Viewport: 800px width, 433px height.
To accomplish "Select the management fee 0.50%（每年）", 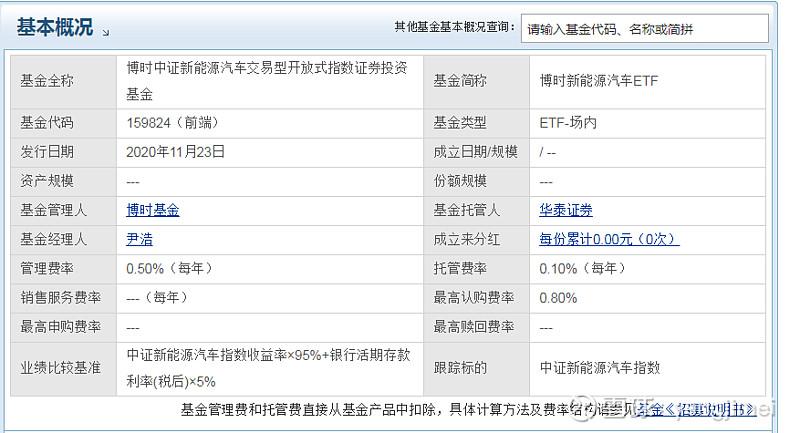I will (169, 268).
